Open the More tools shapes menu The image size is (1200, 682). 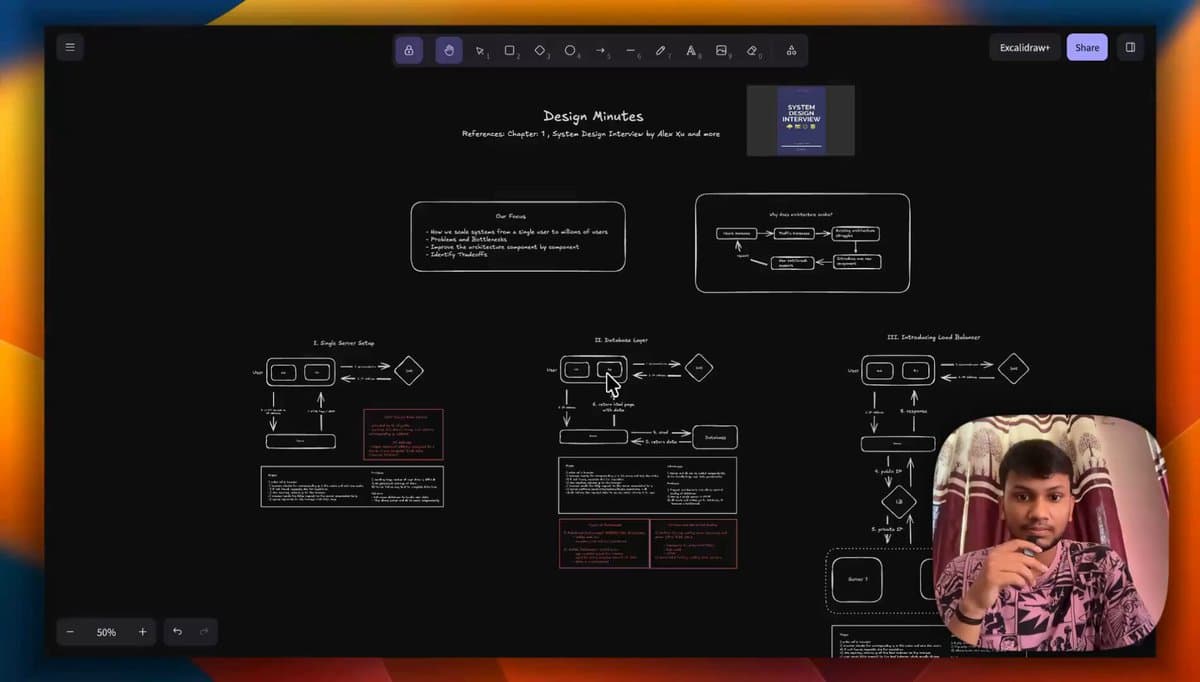791,50
